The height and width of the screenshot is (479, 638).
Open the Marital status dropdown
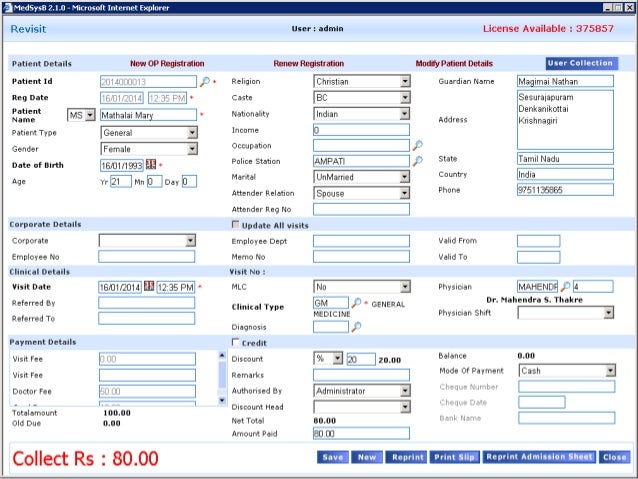(x=362, y=177)
